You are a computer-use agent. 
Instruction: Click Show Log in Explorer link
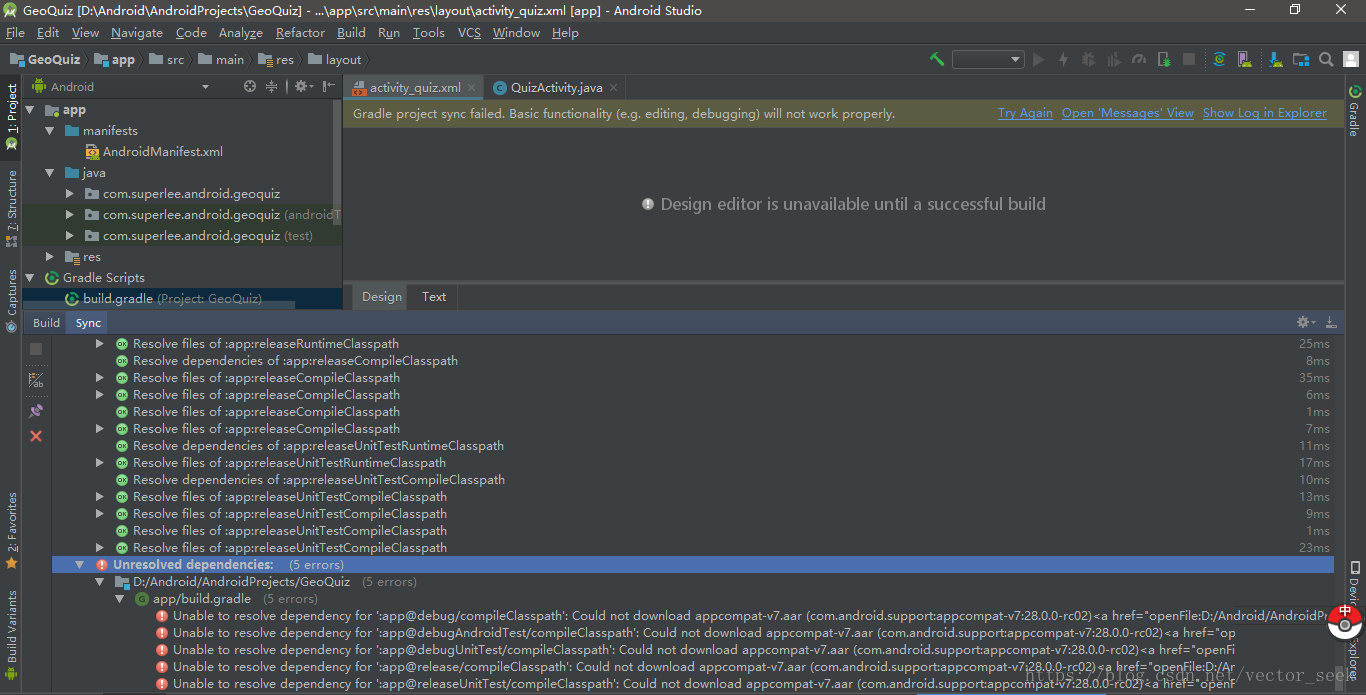point(1265,114)
